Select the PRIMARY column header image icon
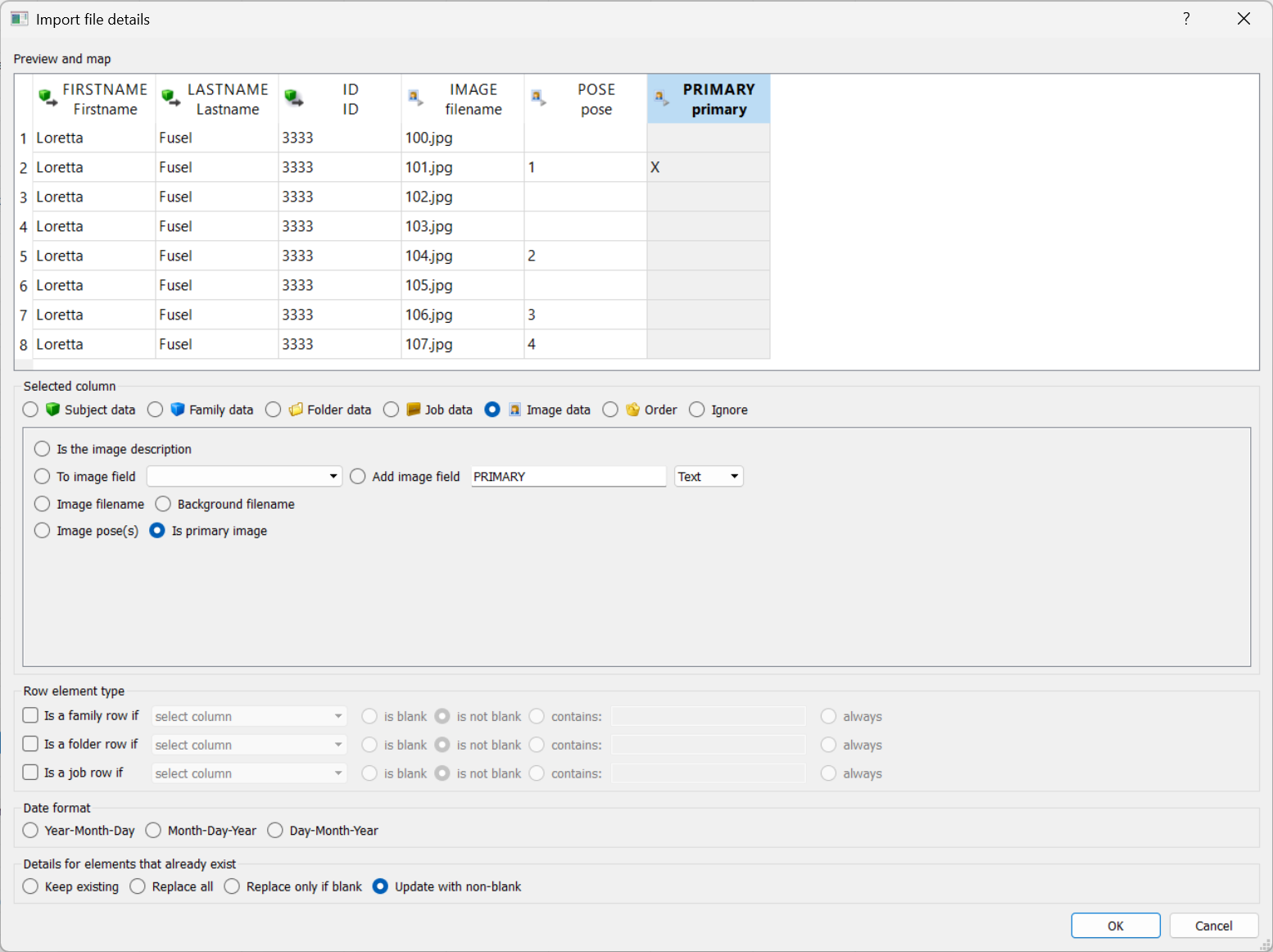The height and width of the screenshot is (952, 1273). [x=661, y=98]
